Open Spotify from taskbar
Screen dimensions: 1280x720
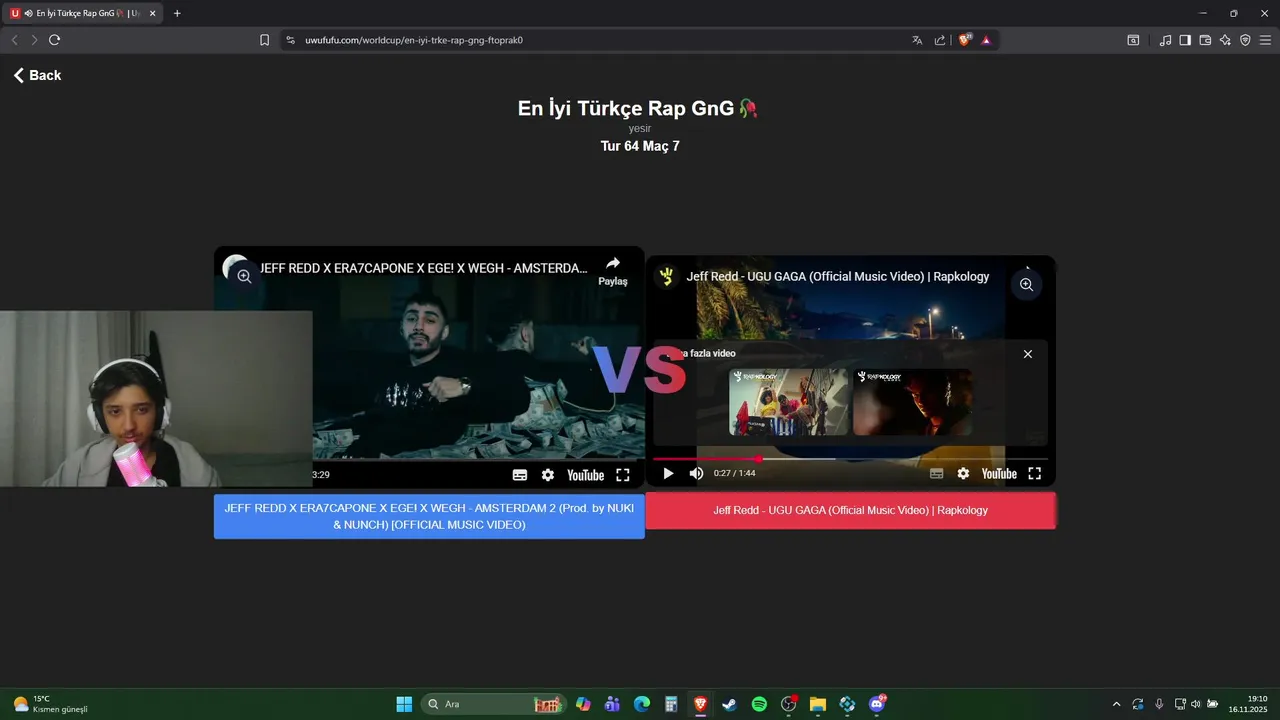(759, 704)
